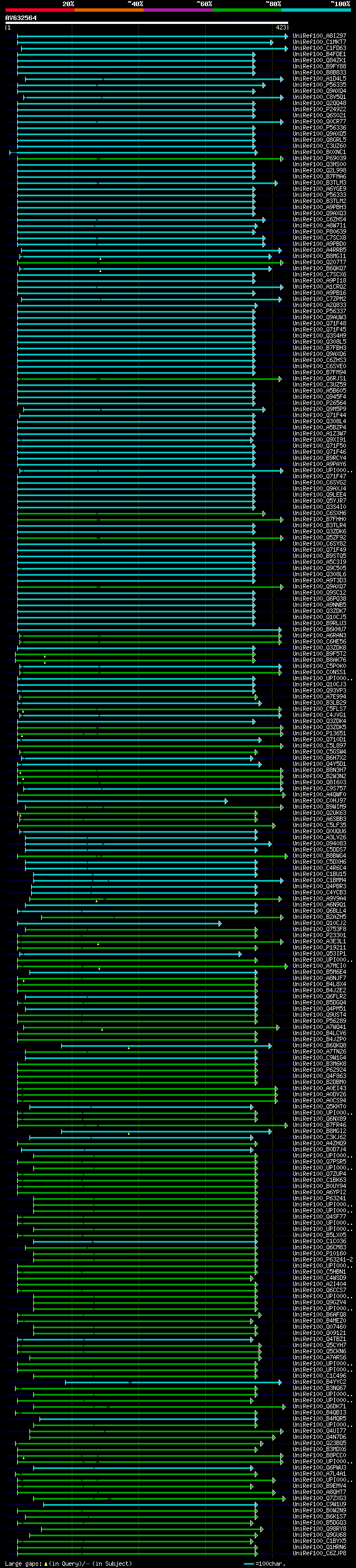
Task: Click the query name AV632564
Action: (x=21, y=18)
